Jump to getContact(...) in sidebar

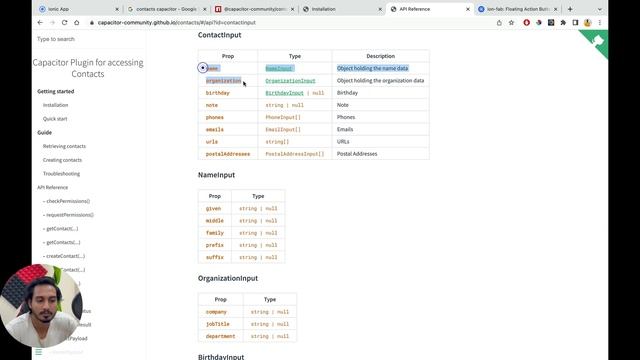pyautogui.click(x=60, y=229)
